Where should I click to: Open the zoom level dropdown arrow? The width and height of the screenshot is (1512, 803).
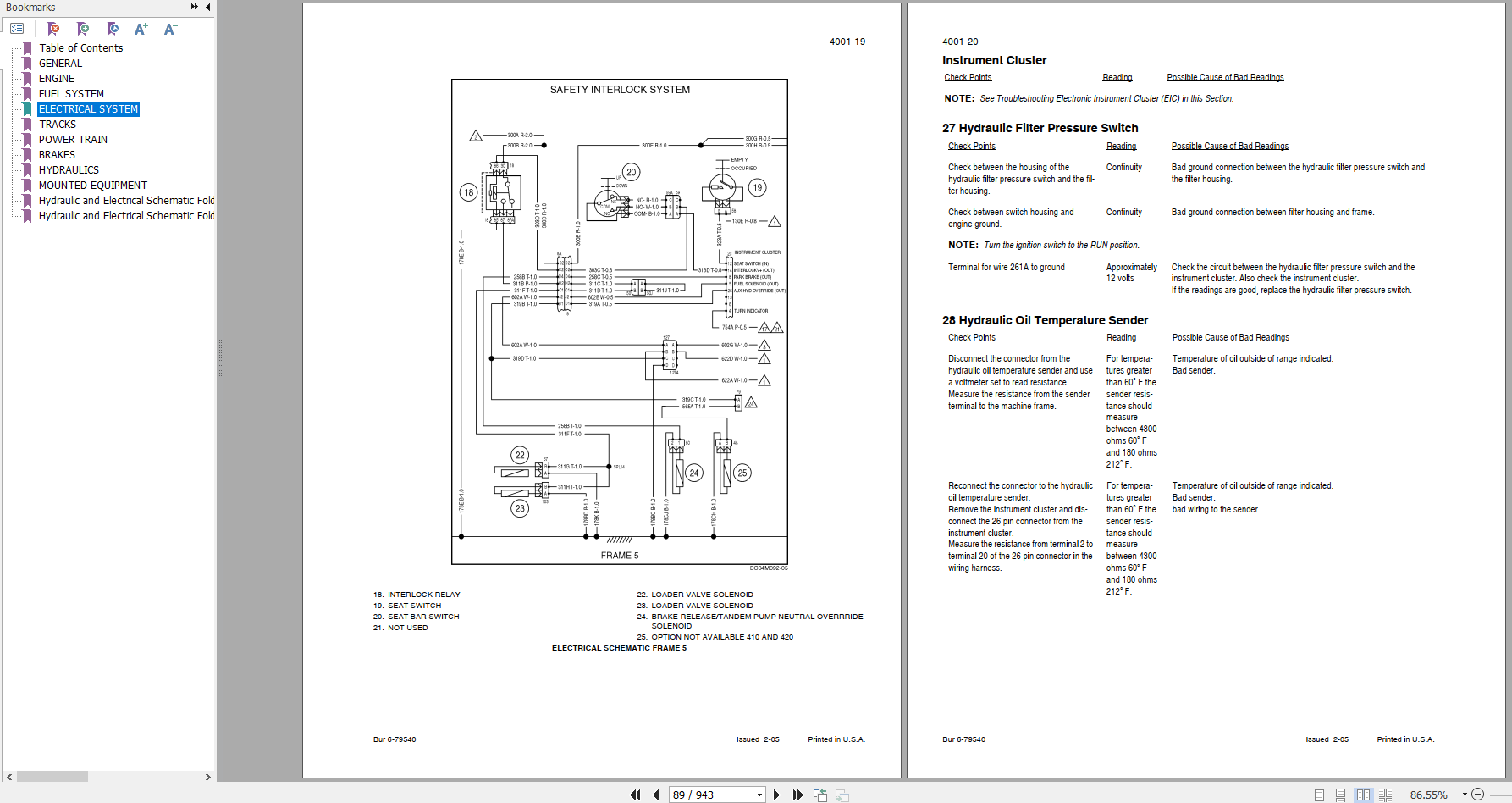tap(1464, 795)
